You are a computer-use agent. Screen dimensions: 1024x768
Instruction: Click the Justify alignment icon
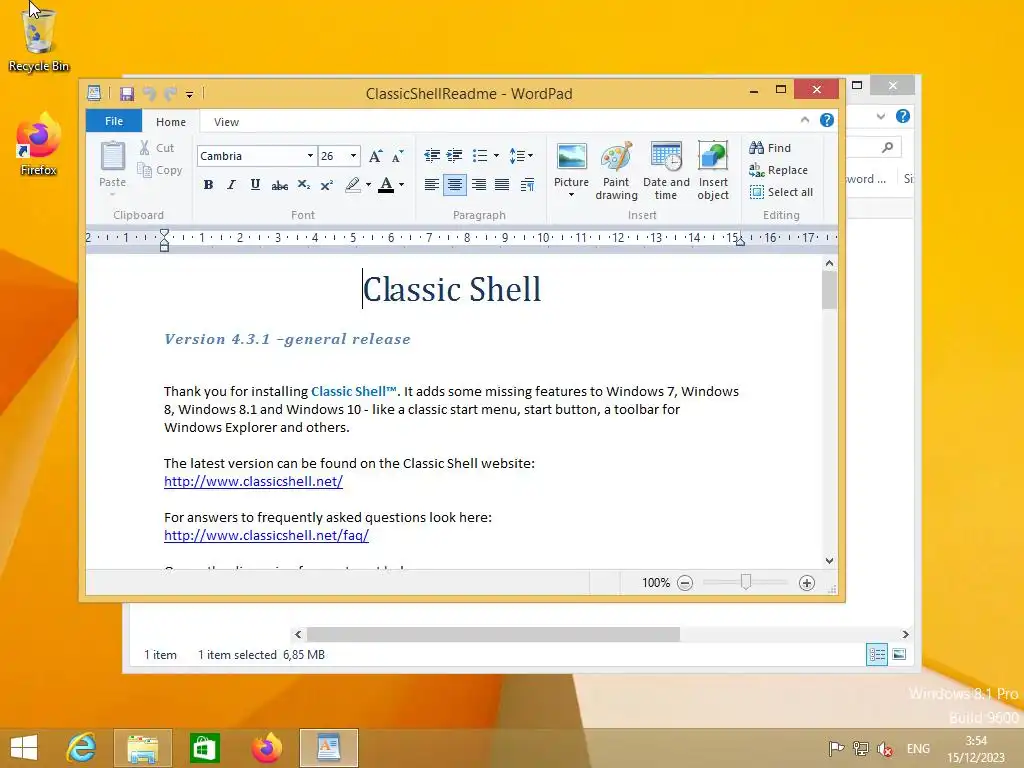click(502, 185)
